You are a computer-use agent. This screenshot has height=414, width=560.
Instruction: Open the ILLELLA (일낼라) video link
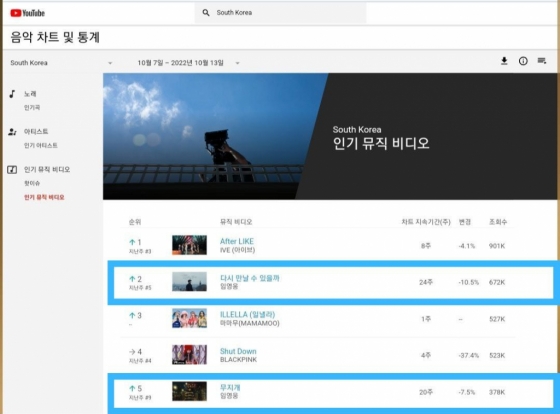[248, 314]
